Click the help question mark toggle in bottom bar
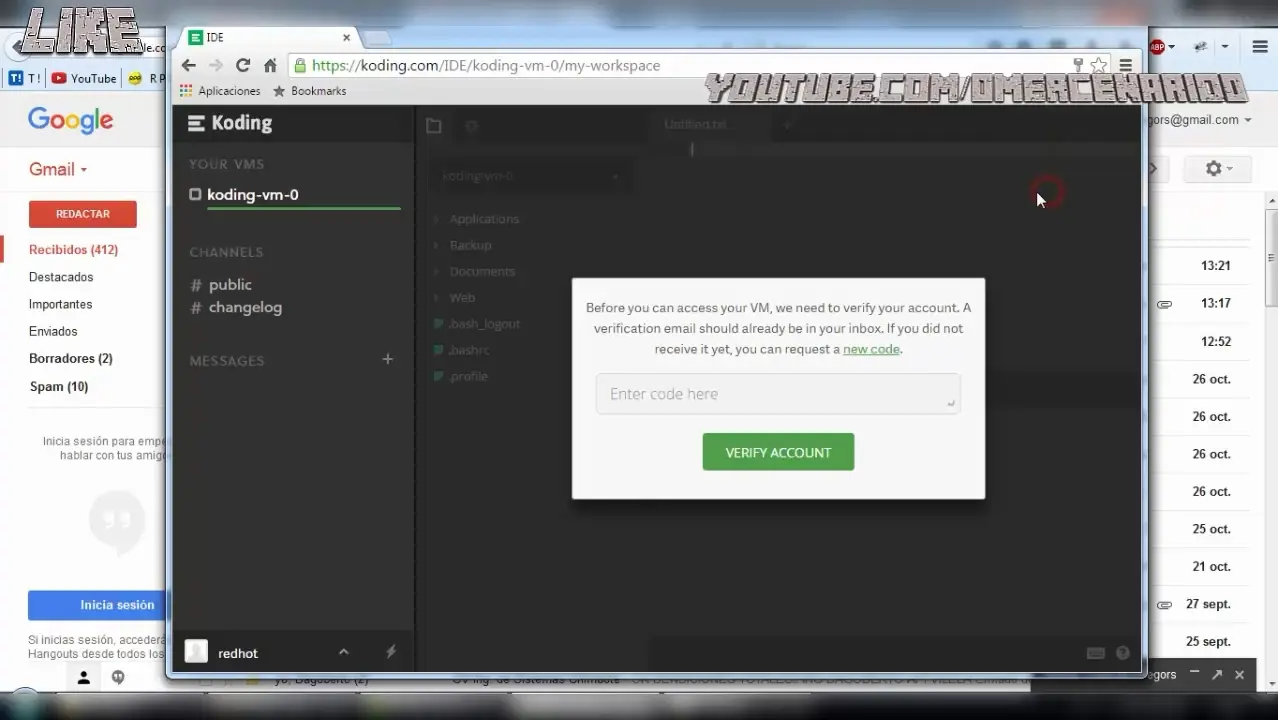This screenshot has height=720, width=1278. tap(1122, 652)
